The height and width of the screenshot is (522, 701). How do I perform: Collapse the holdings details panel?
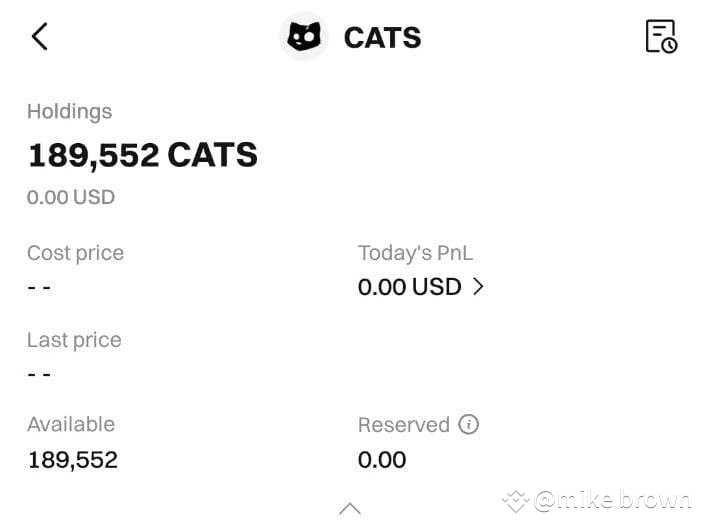click(350, 508)
